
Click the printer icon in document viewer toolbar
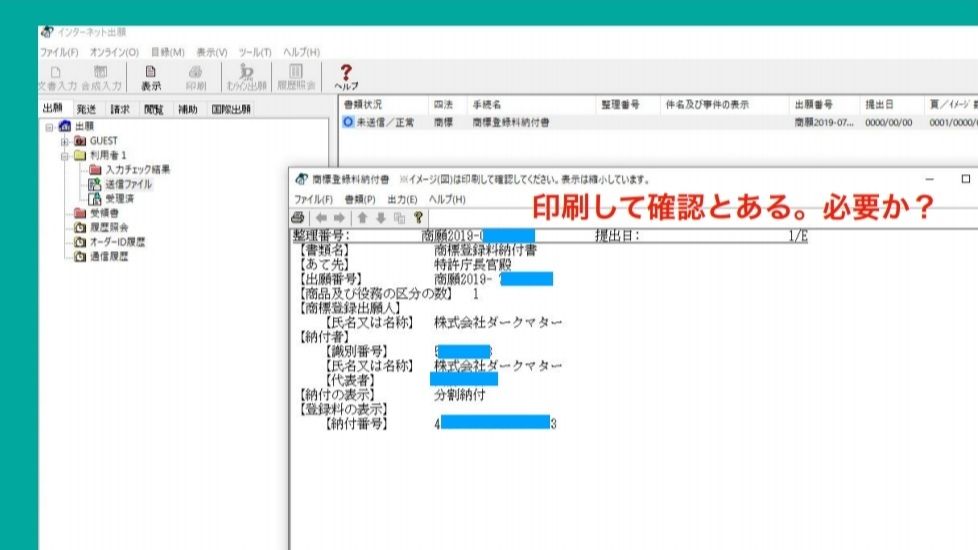click(297, 217)
